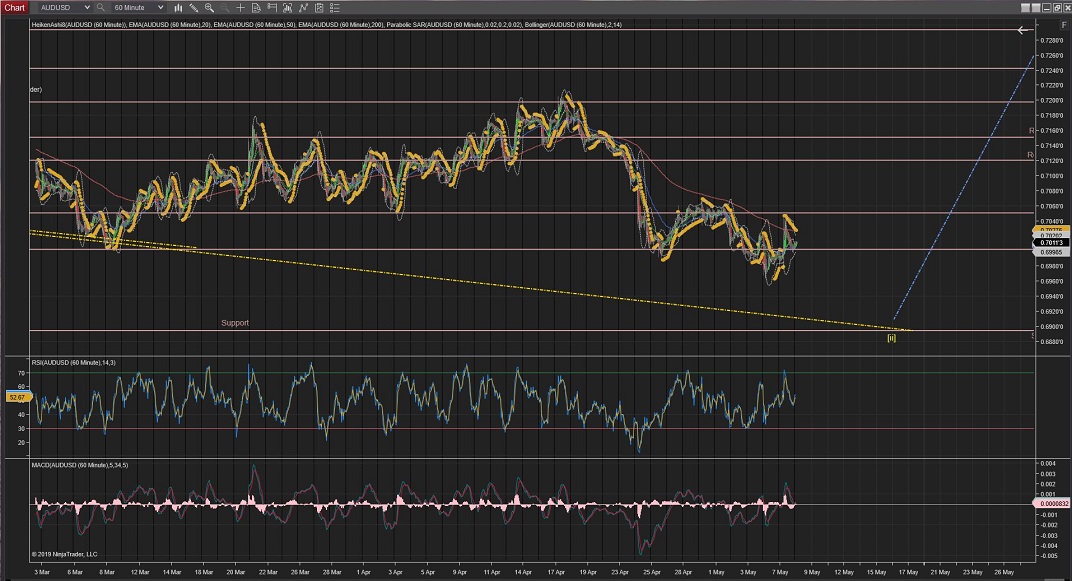
Task: Open the data box icon
Action: tap(256, 7)
